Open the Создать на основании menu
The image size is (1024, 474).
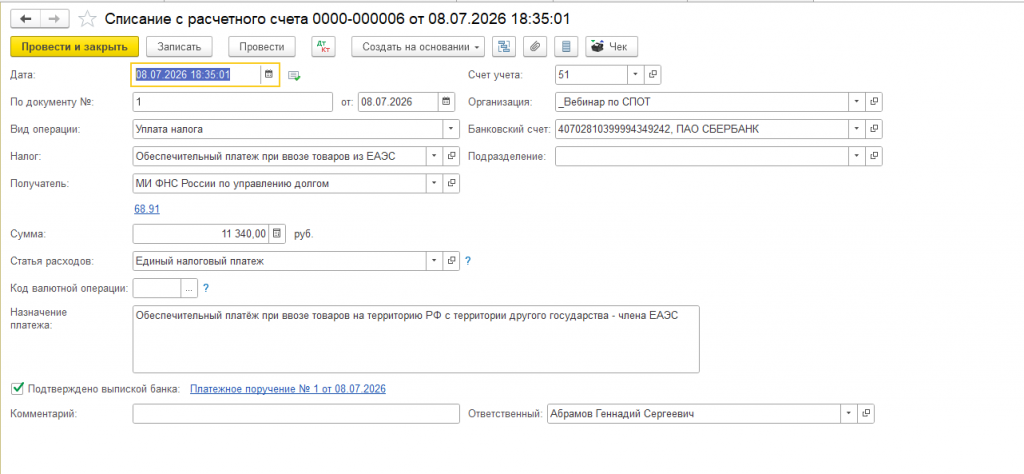(x=418, y=46)
